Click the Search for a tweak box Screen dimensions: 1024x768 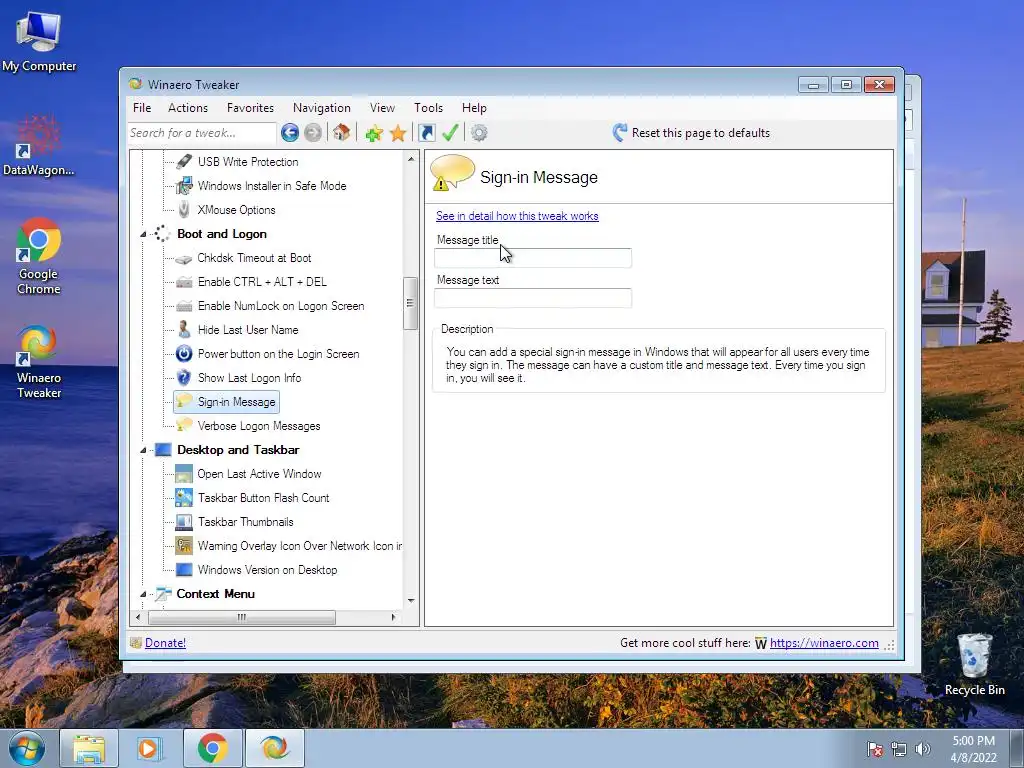point(202,133)
